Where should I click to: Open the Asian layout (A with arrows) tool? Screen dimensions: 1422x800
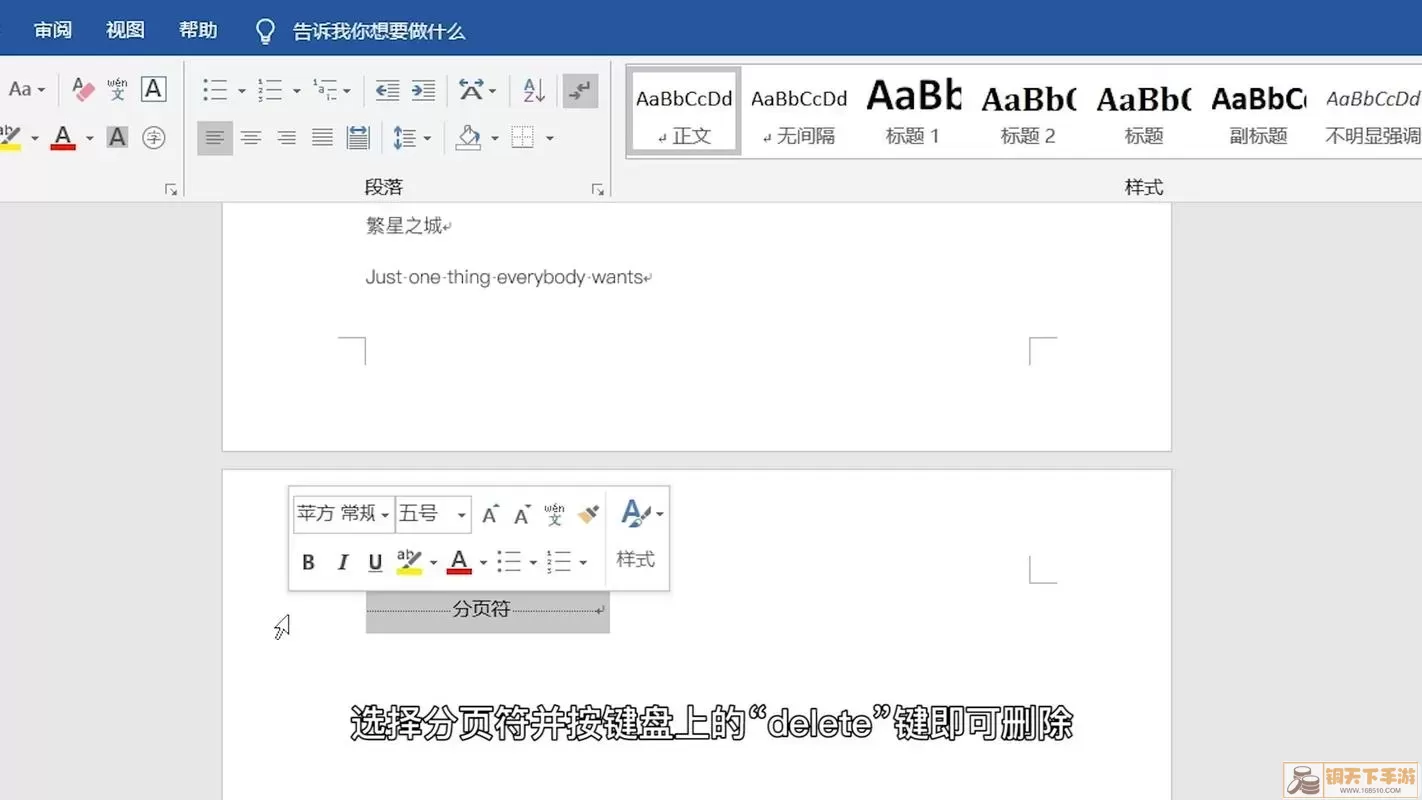point(470,90)
